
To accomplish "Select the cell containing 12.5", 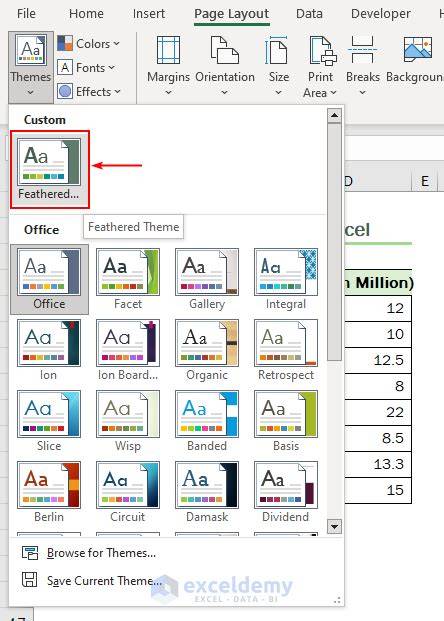I will pos(378,360).
